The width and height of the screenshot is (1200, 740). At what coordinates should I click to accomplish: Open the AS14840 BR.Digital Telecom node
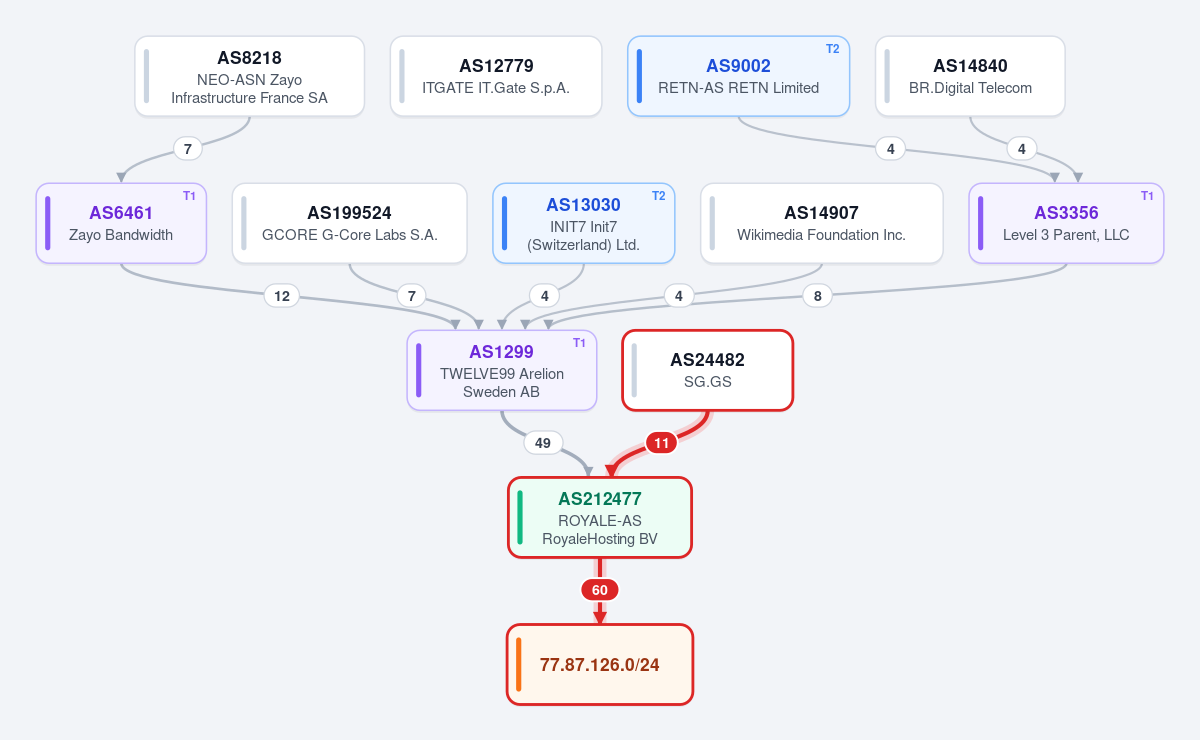click(970, 77)
